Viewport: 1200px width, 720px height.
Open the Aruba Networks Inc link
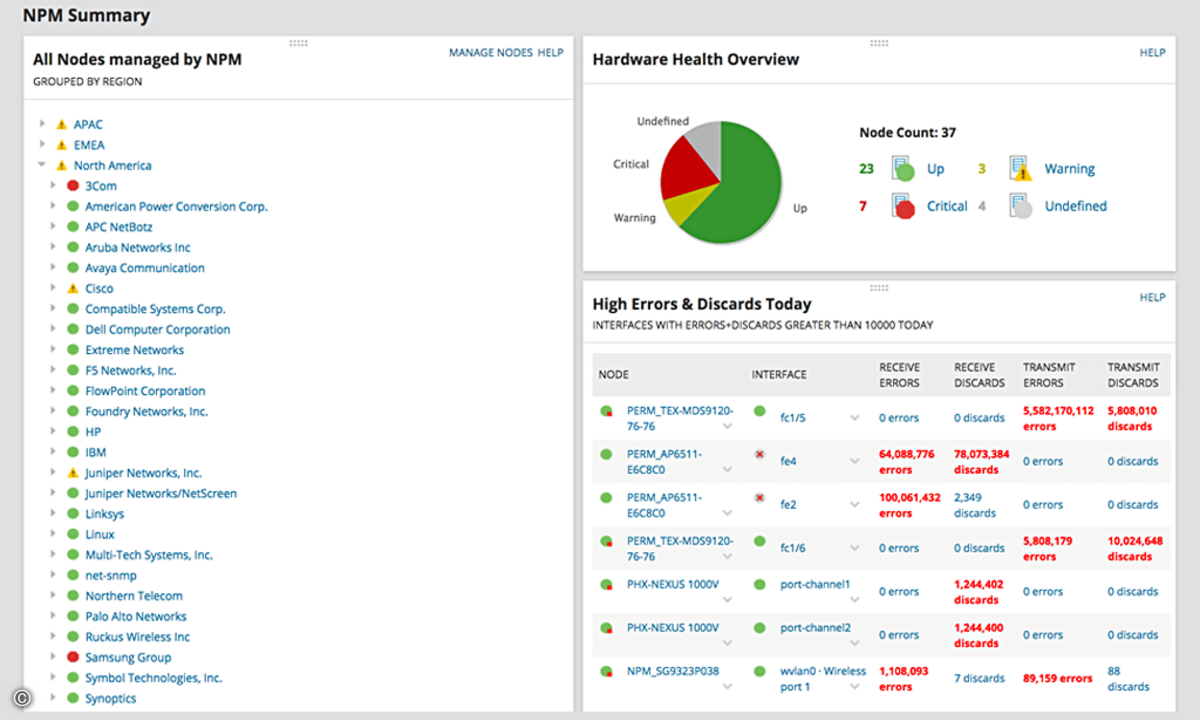point(138,247)
